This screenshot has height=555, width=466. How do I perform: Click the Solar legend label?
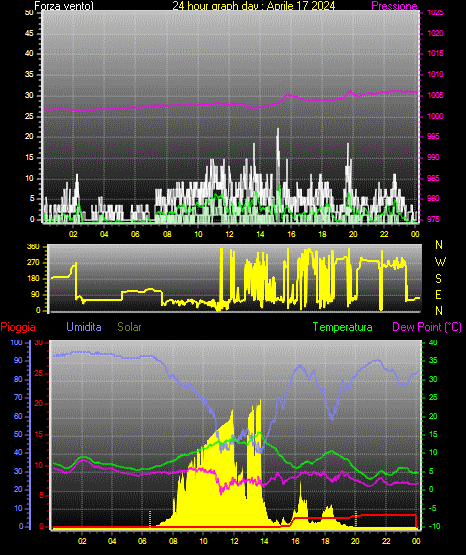pyautogui.click(x=129, y=327)
